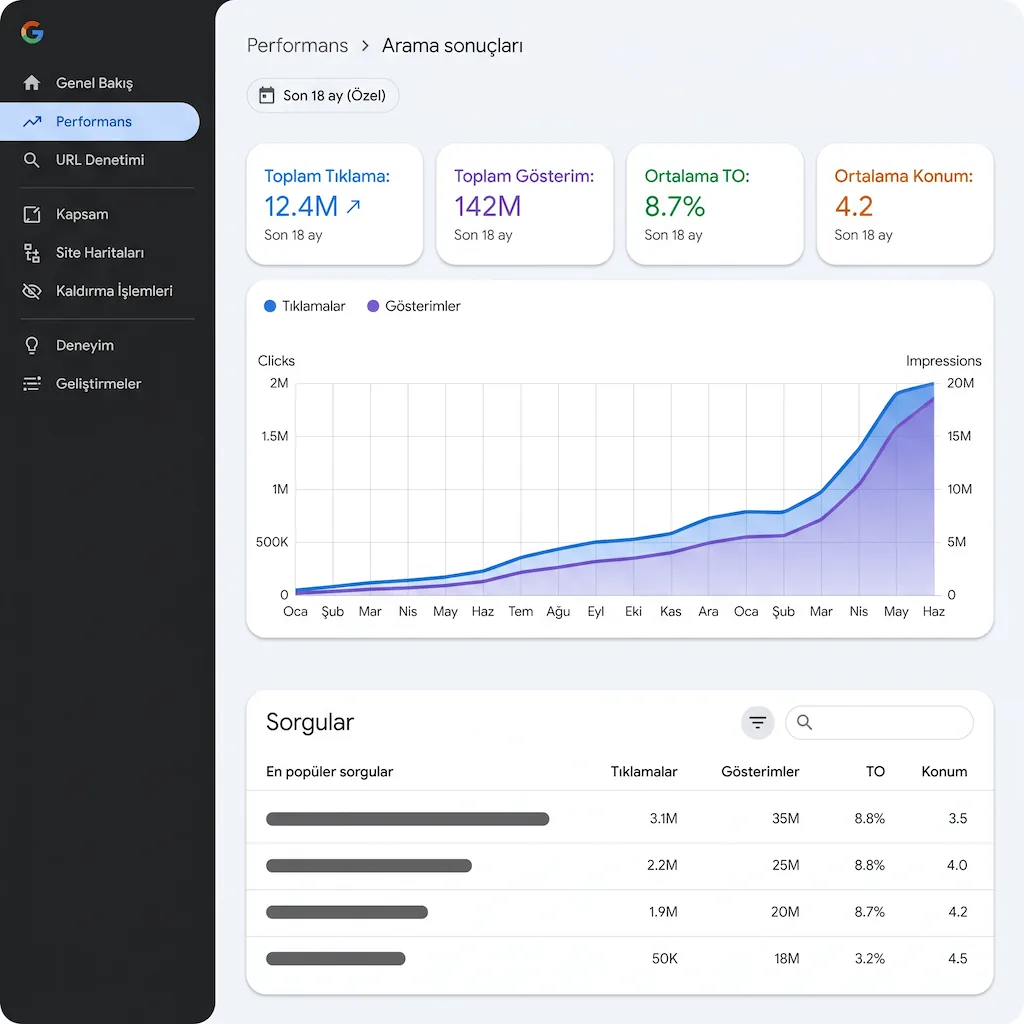Click inside the Sorgular search field

click(879, 722)
